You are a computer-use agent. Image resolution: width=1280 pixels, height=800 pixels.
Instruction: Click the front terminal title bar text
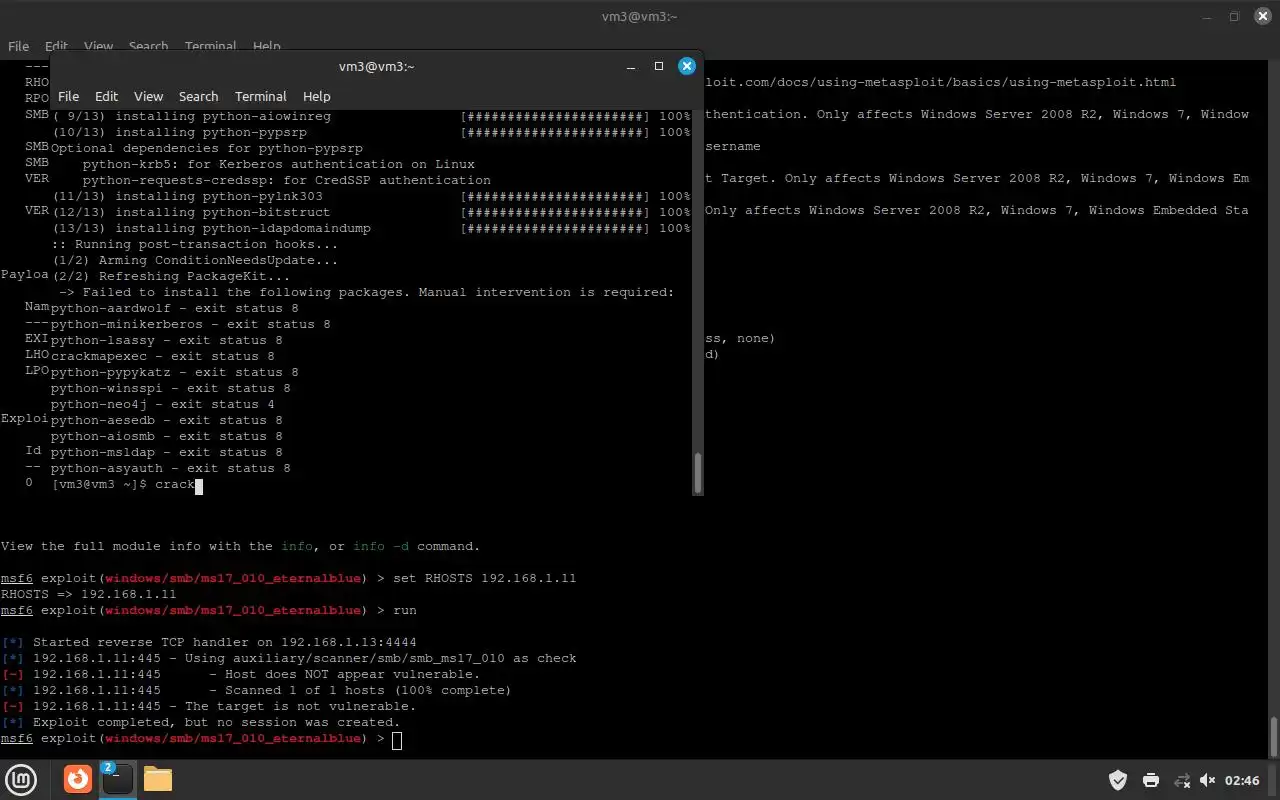pyautogui.click(x=376, y=66)
